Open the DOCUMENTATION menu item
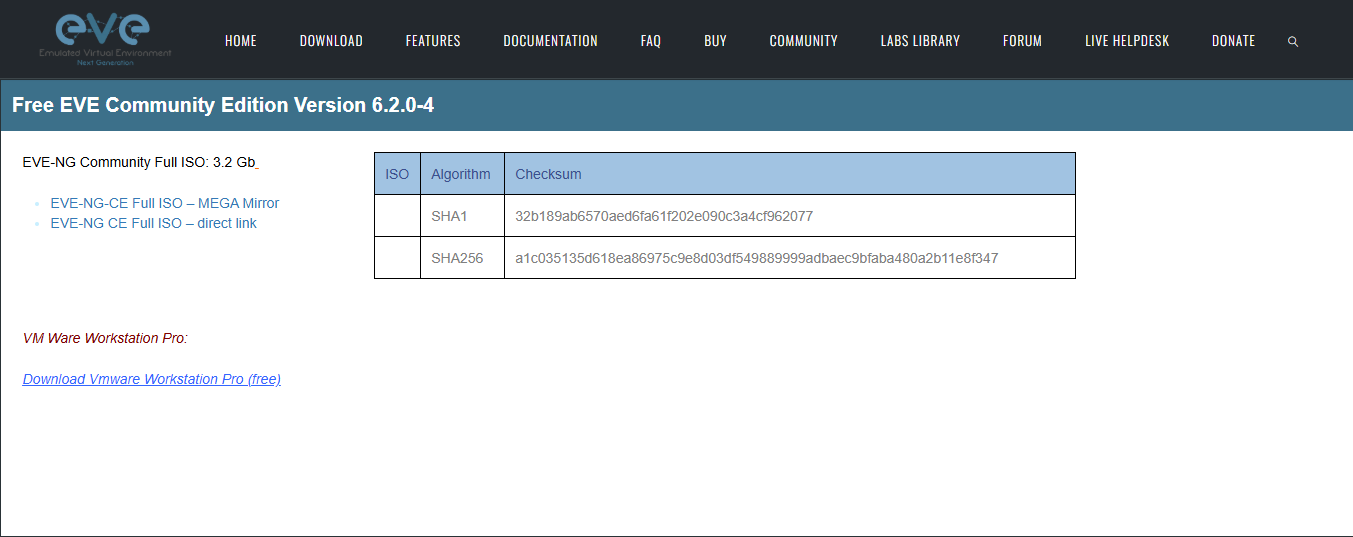 pyautogui.click(x=550, y=41)
